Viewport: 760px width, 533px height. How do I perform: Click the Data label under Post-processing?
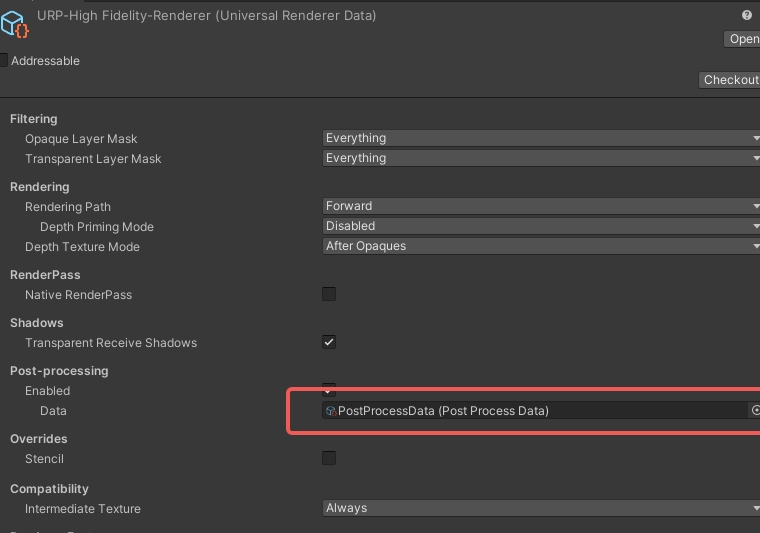tap(53, 410)
